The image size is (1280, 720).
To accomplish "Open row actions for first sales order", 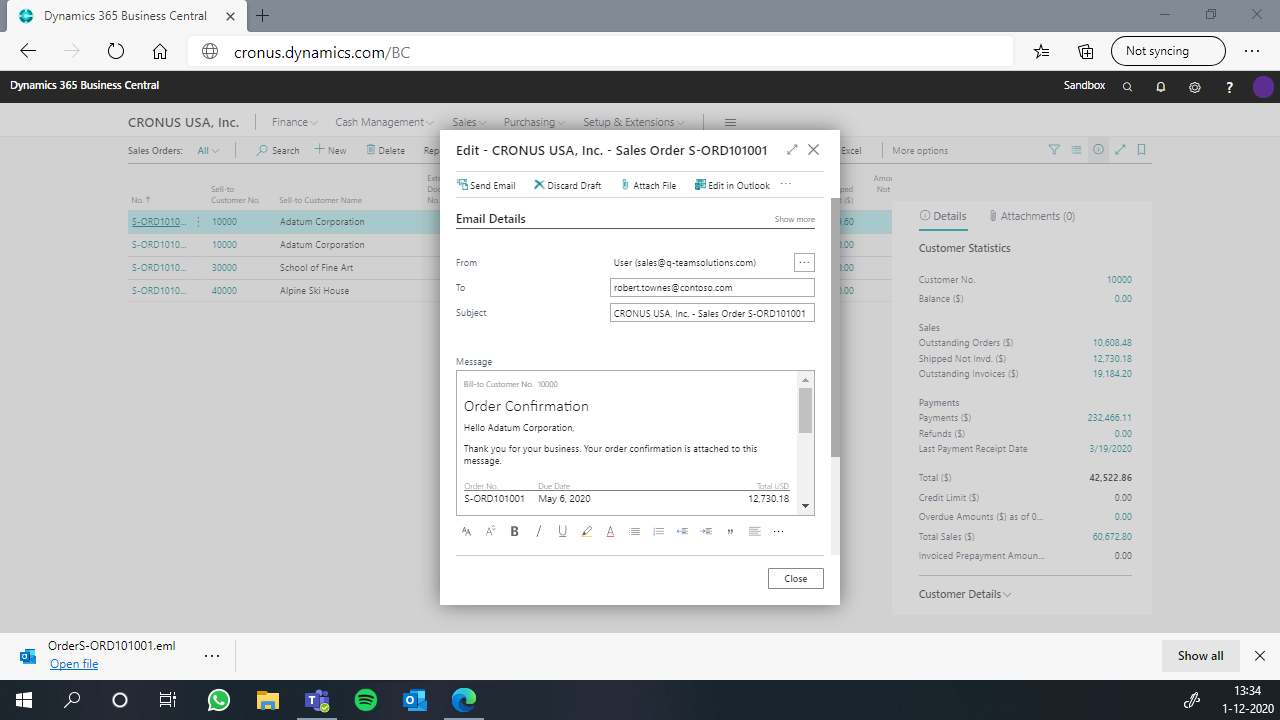I will 198,222.
